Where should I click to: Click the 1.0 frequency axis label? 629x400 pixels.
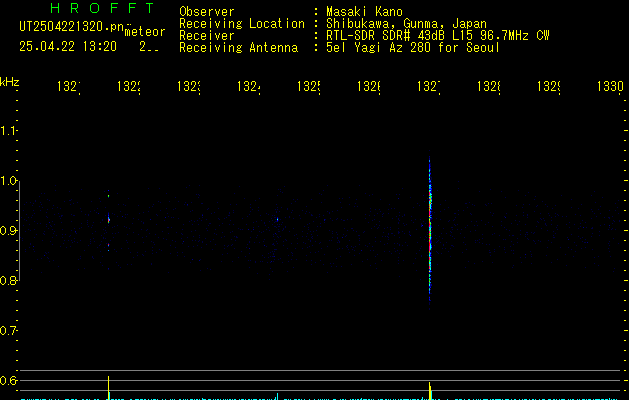tap(8, 181)
